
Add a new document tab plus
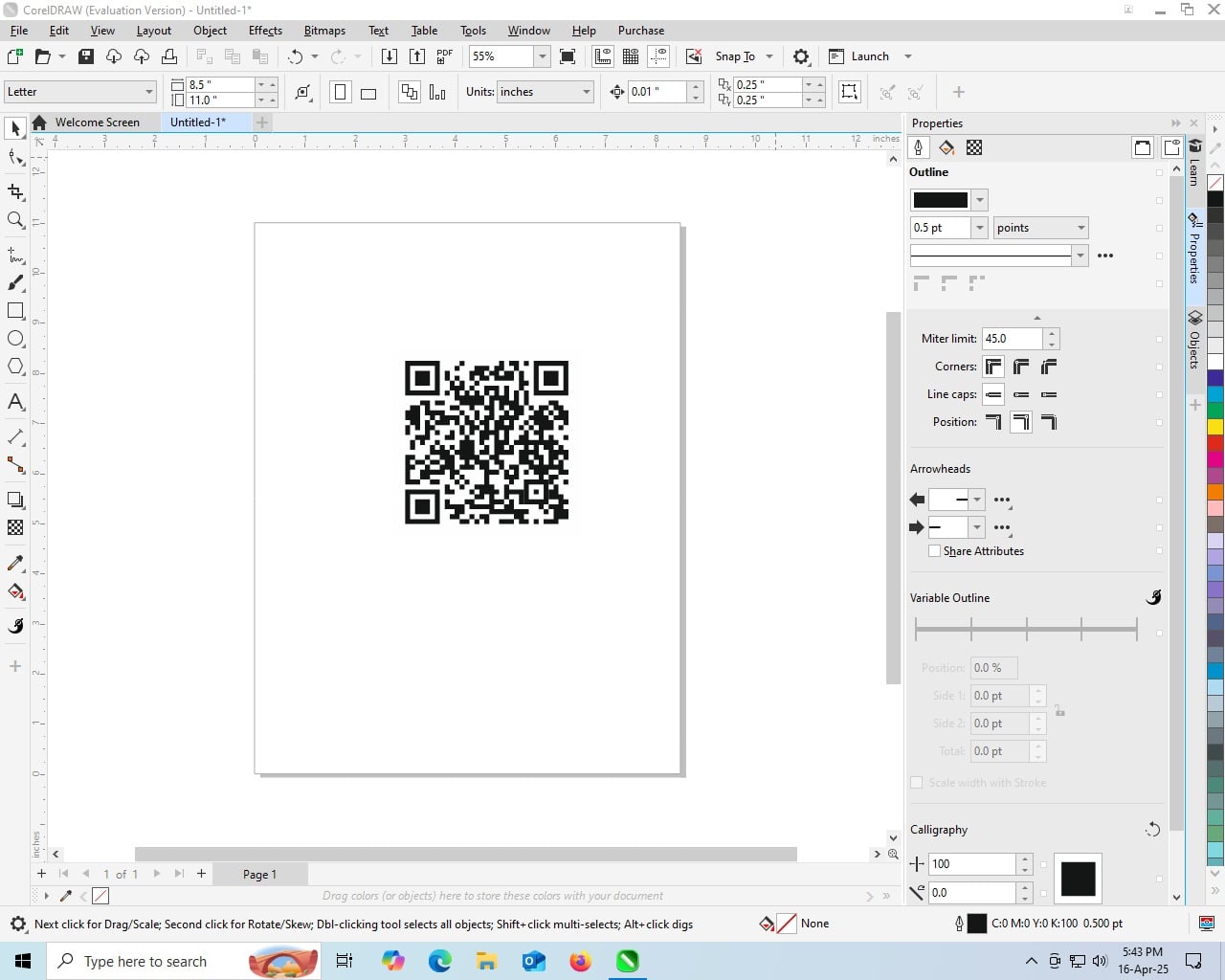coord(262,122)
